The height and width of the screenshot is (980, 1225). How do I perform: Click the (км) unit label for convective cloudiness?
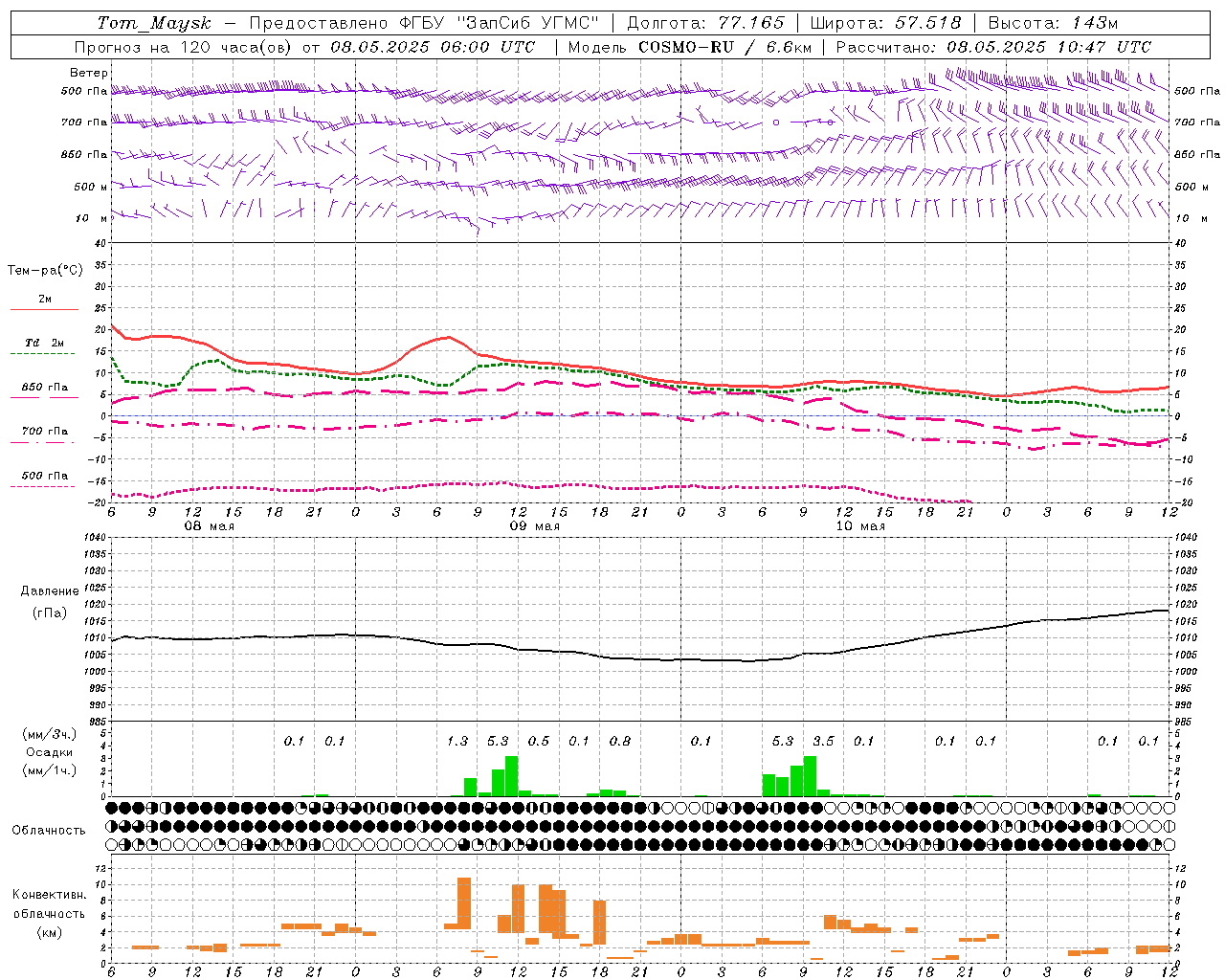pyautogui.click(x=50, y=932)
